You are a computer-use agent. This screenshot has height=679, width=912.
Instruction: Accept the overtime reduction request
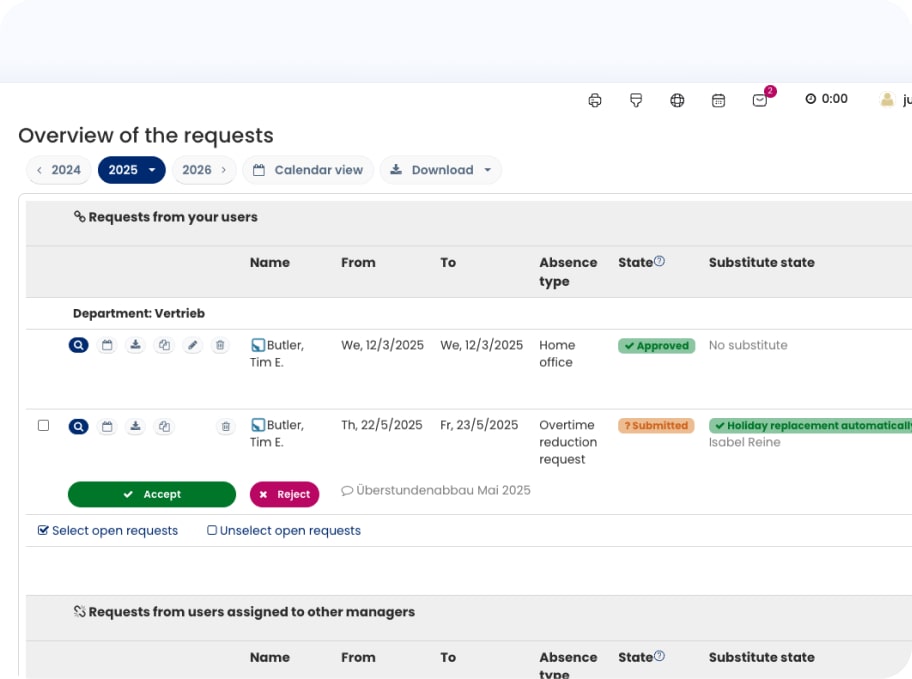pyautogui.click(x=152, y=494)
